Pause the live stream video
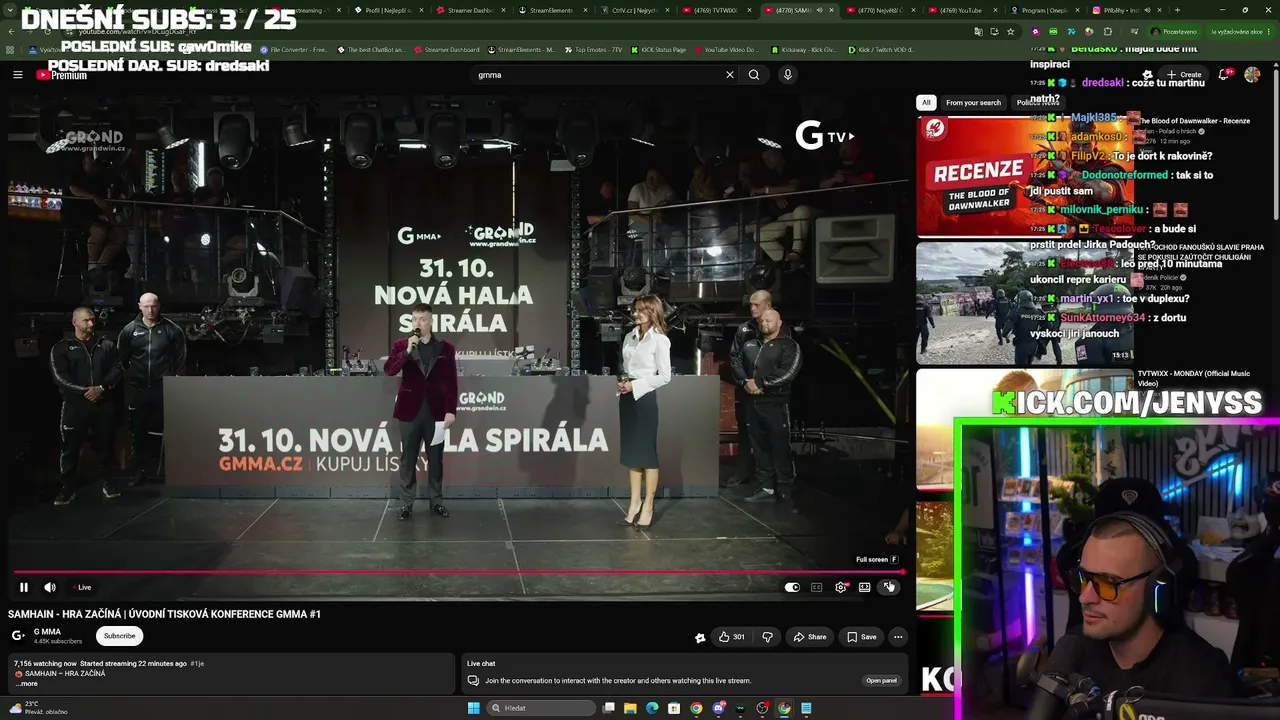 (24, 587)
